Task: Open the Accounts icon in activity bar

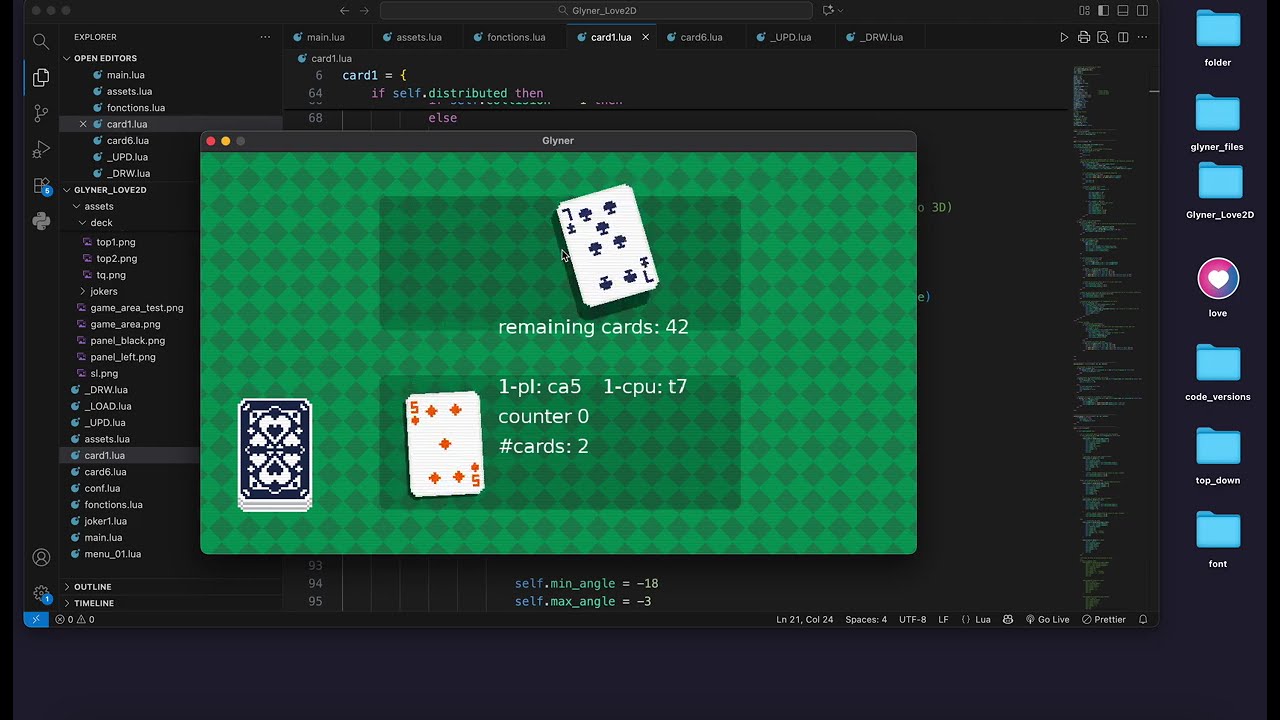Action: pyautogui.click(x=41, y=557)
